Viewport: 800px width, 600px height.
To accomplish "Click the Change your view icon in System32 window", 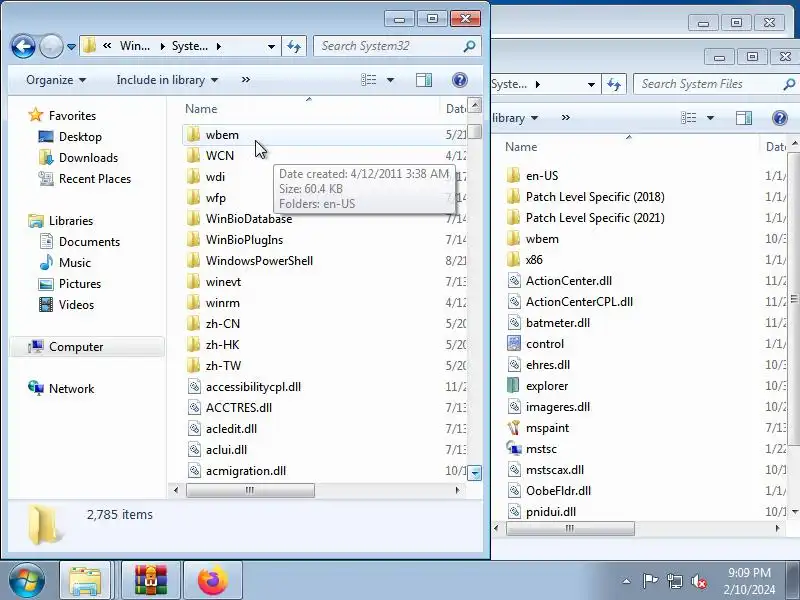I will [x=368, y=80].
